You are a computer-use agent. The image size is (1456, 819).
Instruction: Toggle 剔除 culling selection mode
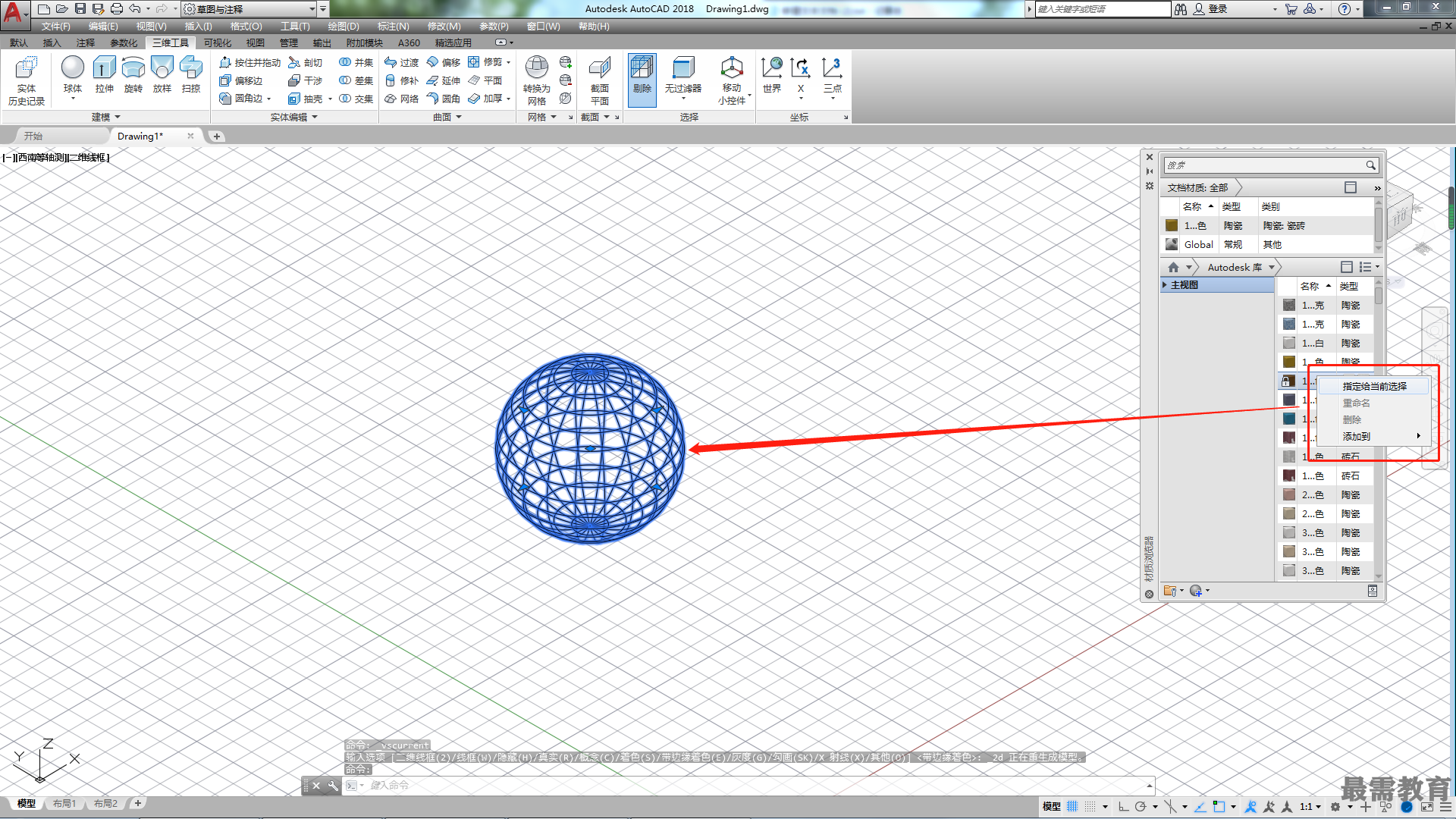click(642, 80)
